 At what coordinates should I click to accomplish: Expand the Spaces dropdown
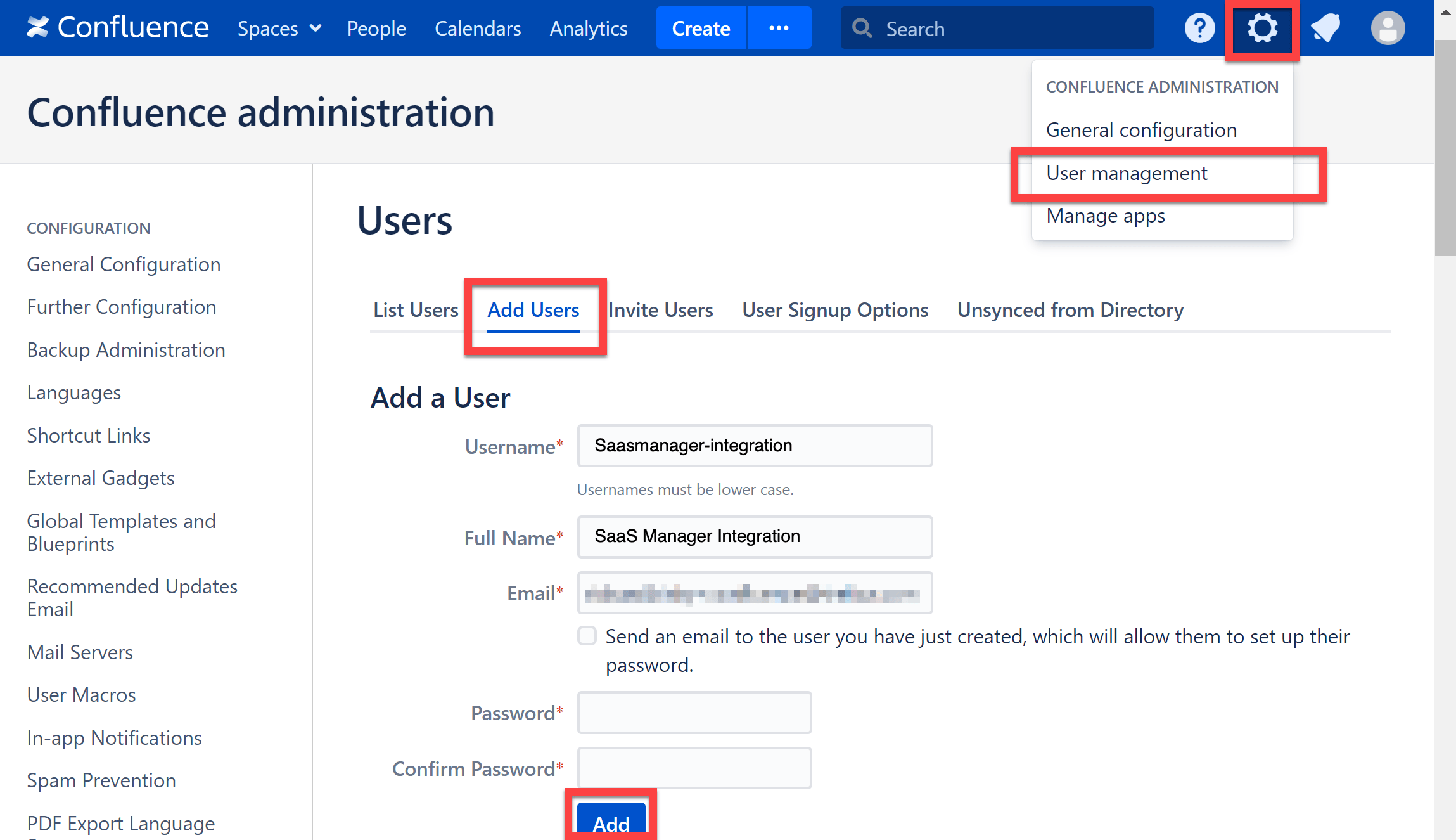pyautogui.click(x=279, y=29)
